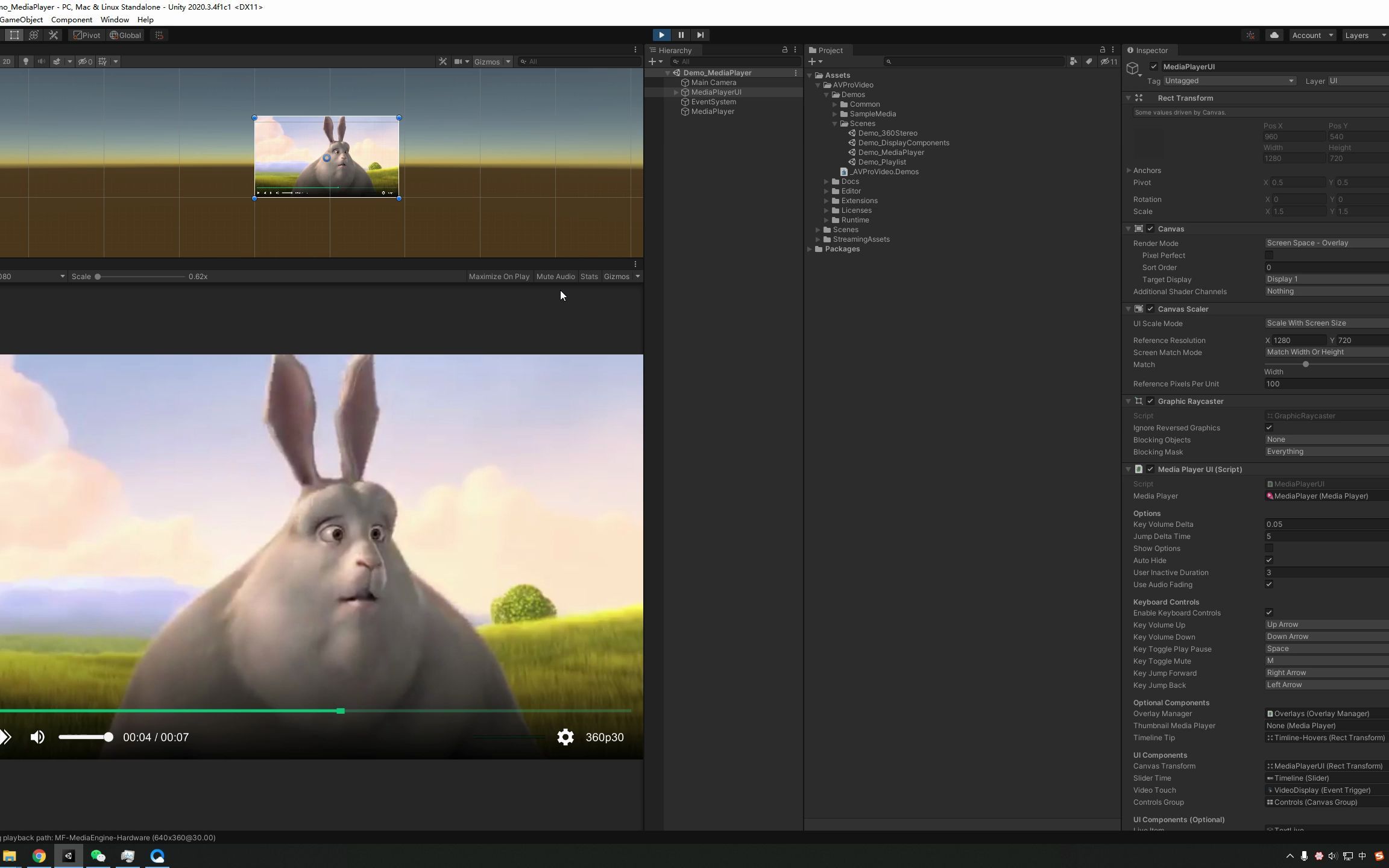Open Render Mode dropdown
Image resolution: width=1389 pixels, height=868 pixels.
pyautogui.click(x=1326, y=243)
